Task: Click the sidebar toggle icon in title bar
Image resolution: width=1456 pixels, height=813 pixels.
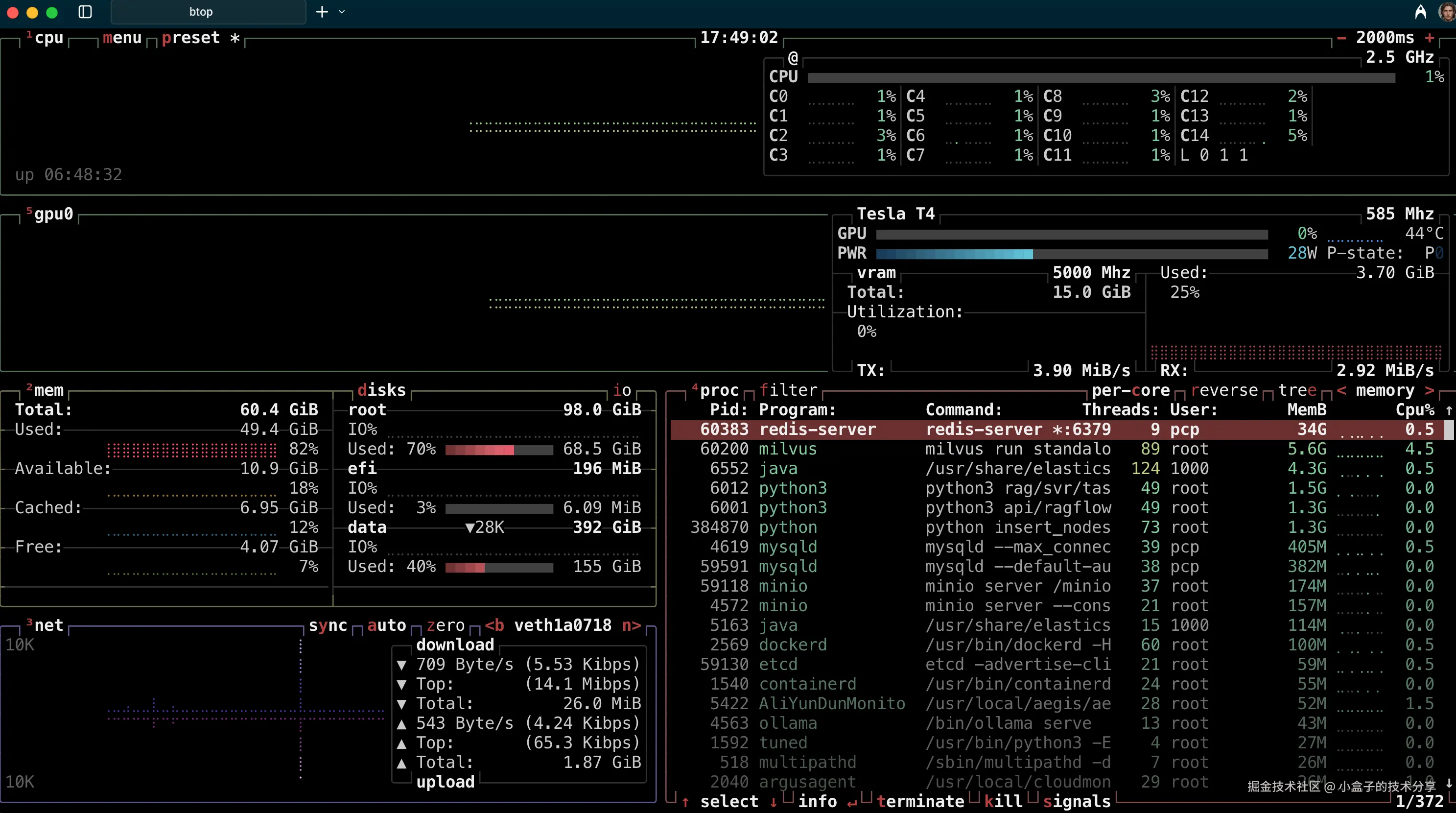Action: click(85, 12)
